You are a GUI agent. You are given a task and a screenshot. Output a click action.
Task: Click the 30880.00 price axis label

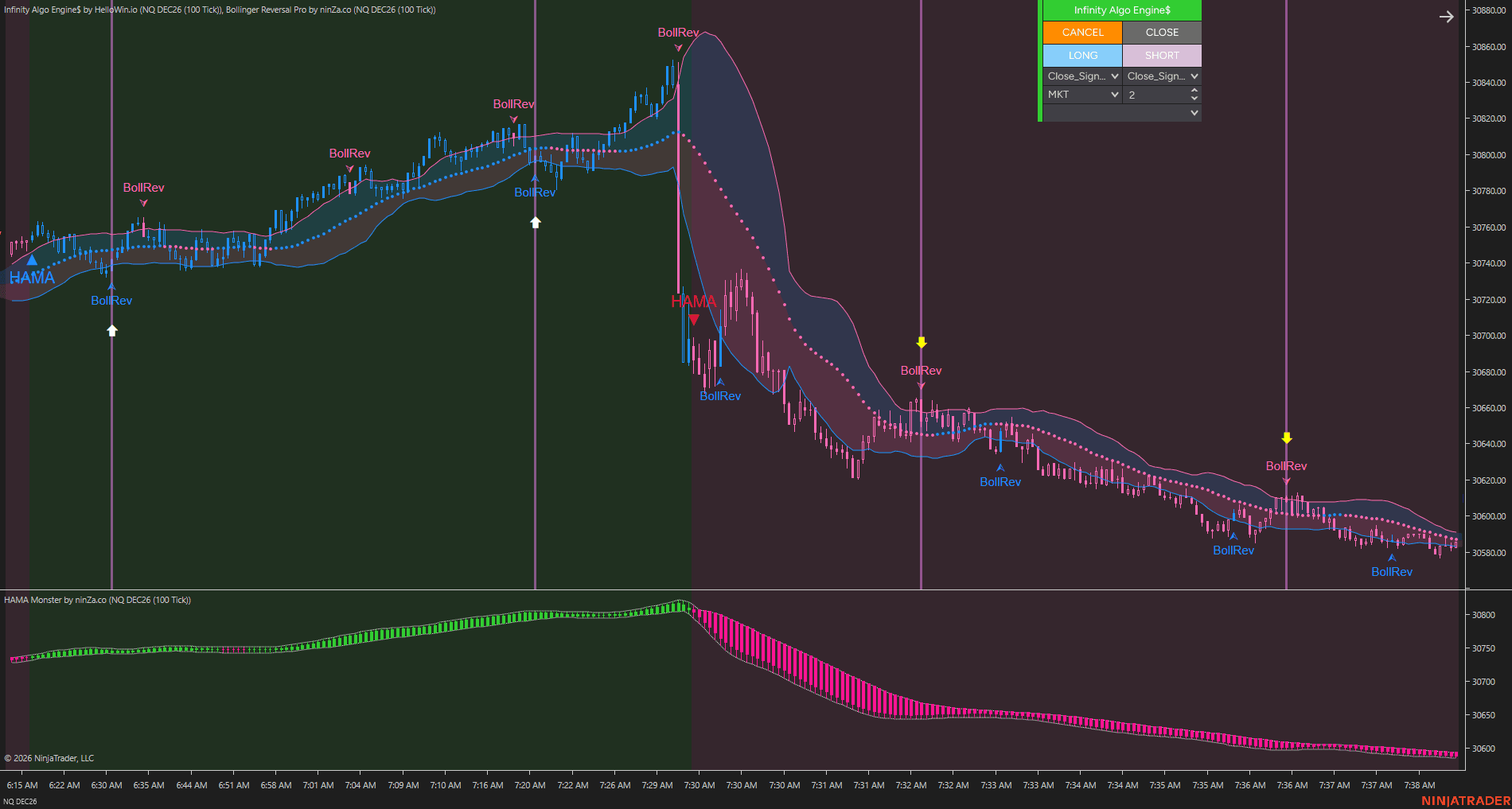coord(1488,10)
